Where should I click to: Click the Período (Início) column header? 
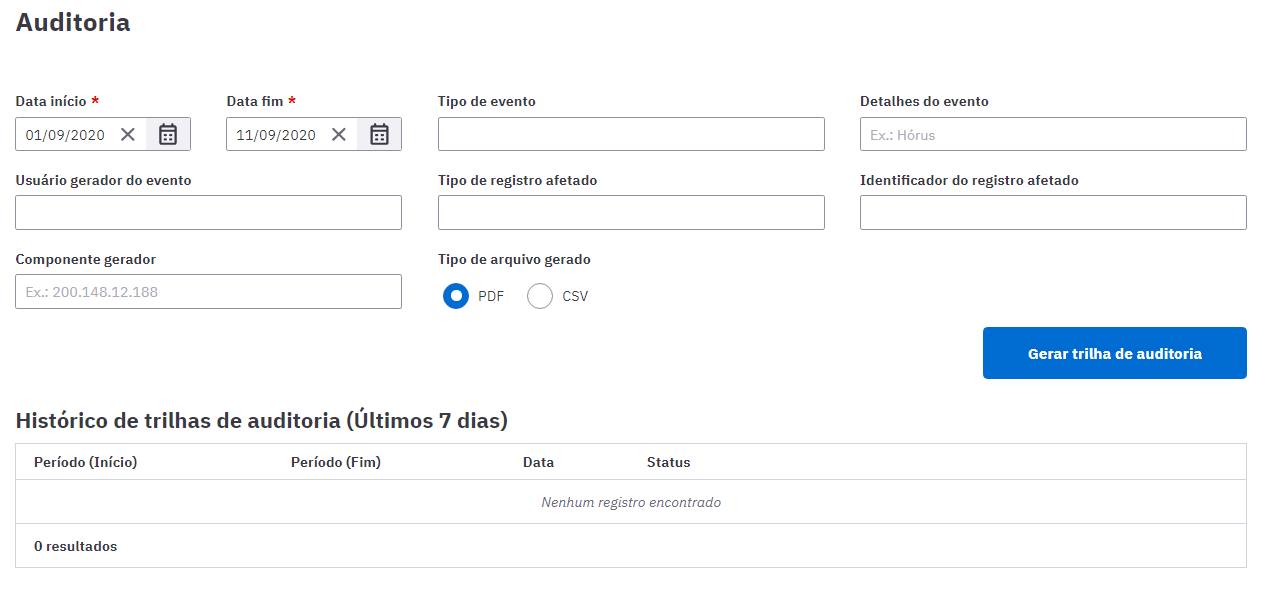point(85,462)
